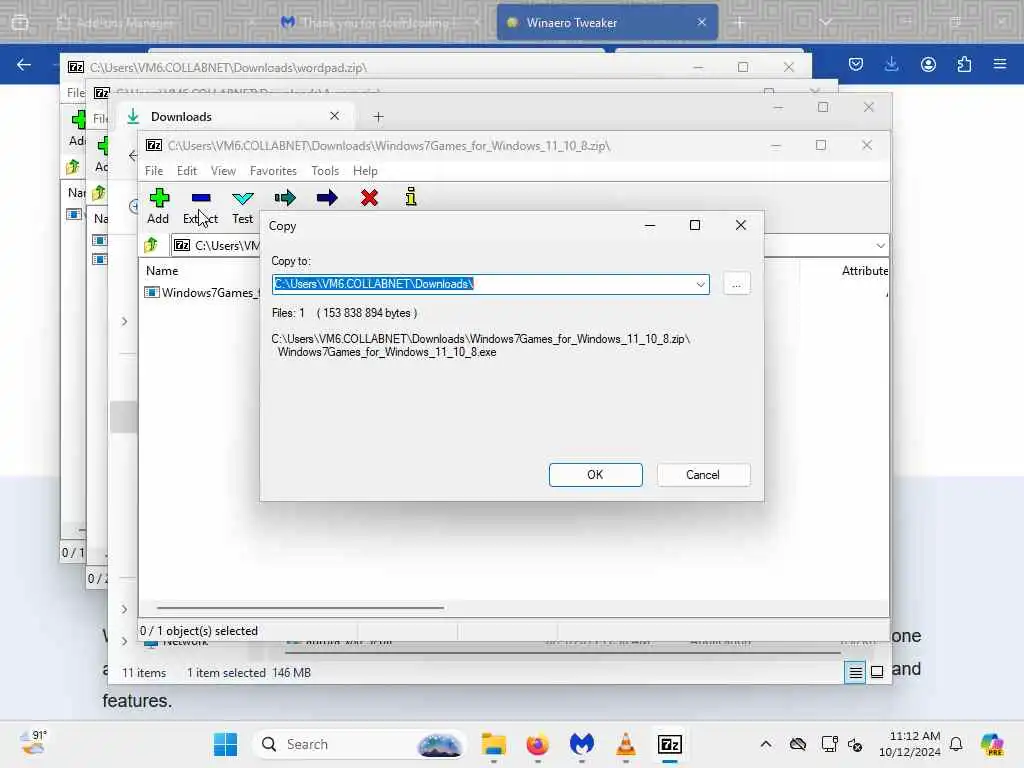The height and width of the screenshot is (768, 1024).
Task: Expand the Copy to path dropdown
Action: coord(700,284)
